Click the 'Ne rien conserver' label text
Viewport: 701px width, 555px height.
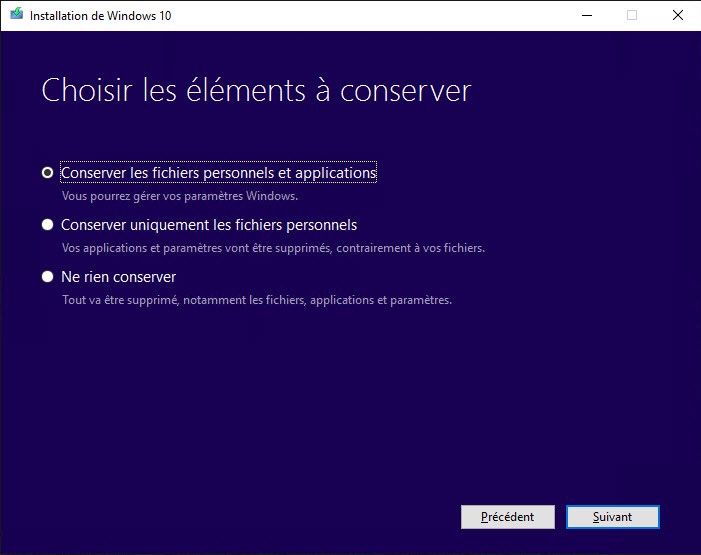[118, 277]
